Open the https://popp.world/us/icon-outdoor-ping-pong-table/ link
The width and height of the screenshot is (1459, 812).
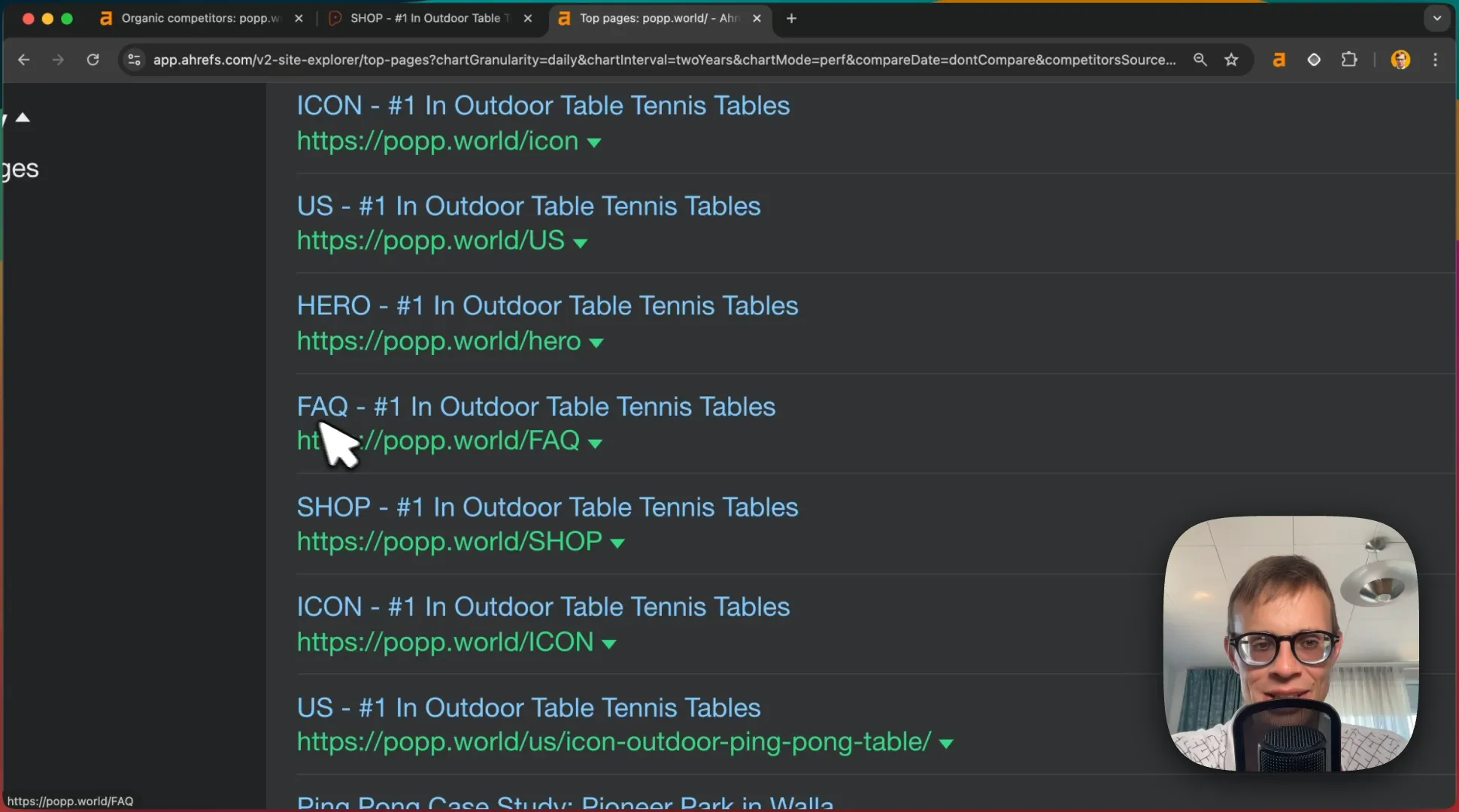pos(614,742)
